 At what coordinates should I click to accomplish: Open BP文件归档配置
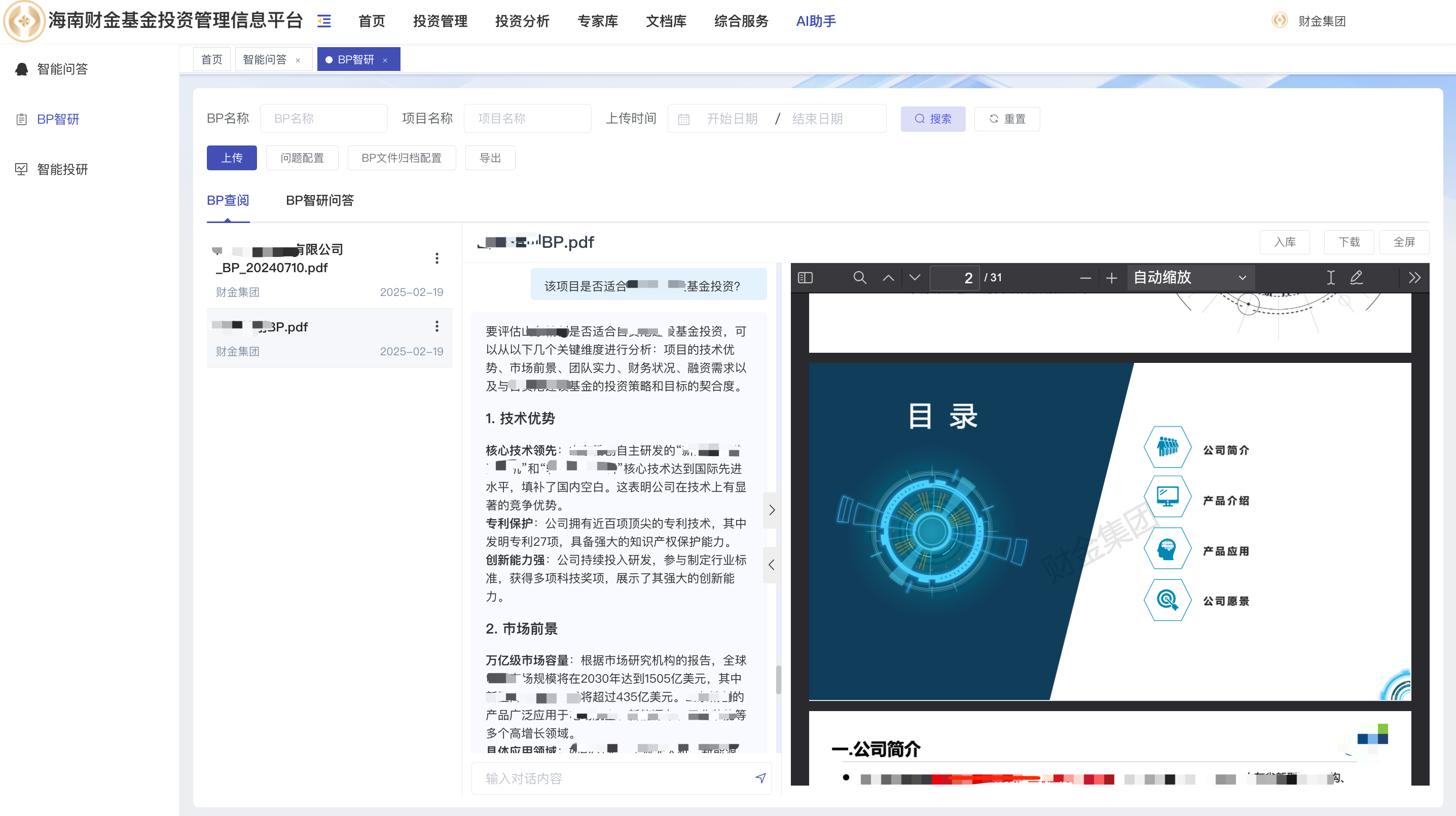[x=402, y=158]
